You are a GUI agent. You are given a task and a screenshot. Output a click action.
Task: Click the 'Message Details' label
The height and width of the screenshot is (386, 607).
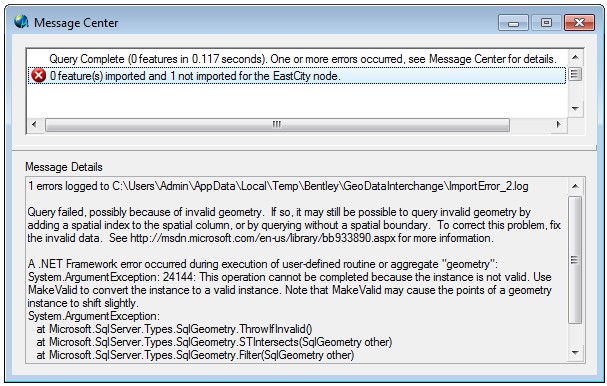(64, 167)
